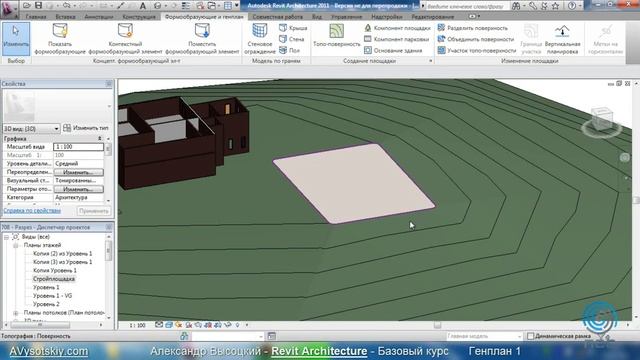Select the Стройплощадка view in browser

(54, 279)
